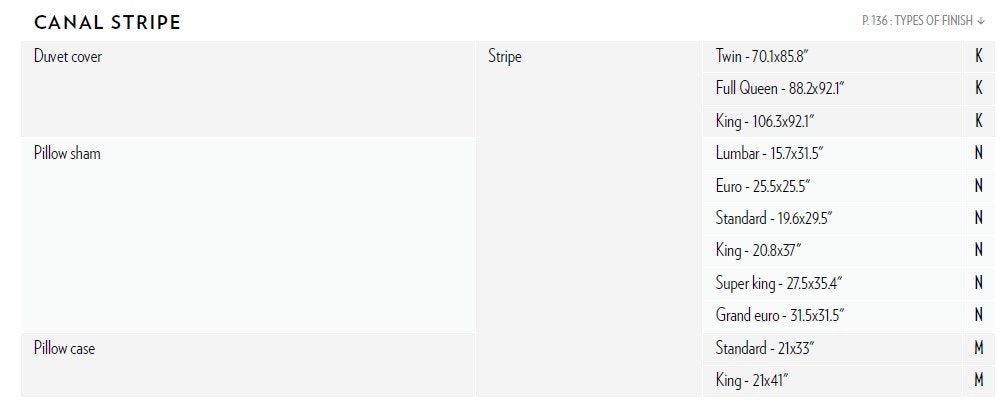
Task: Click the Pillow sham row label
Action: 67,154
